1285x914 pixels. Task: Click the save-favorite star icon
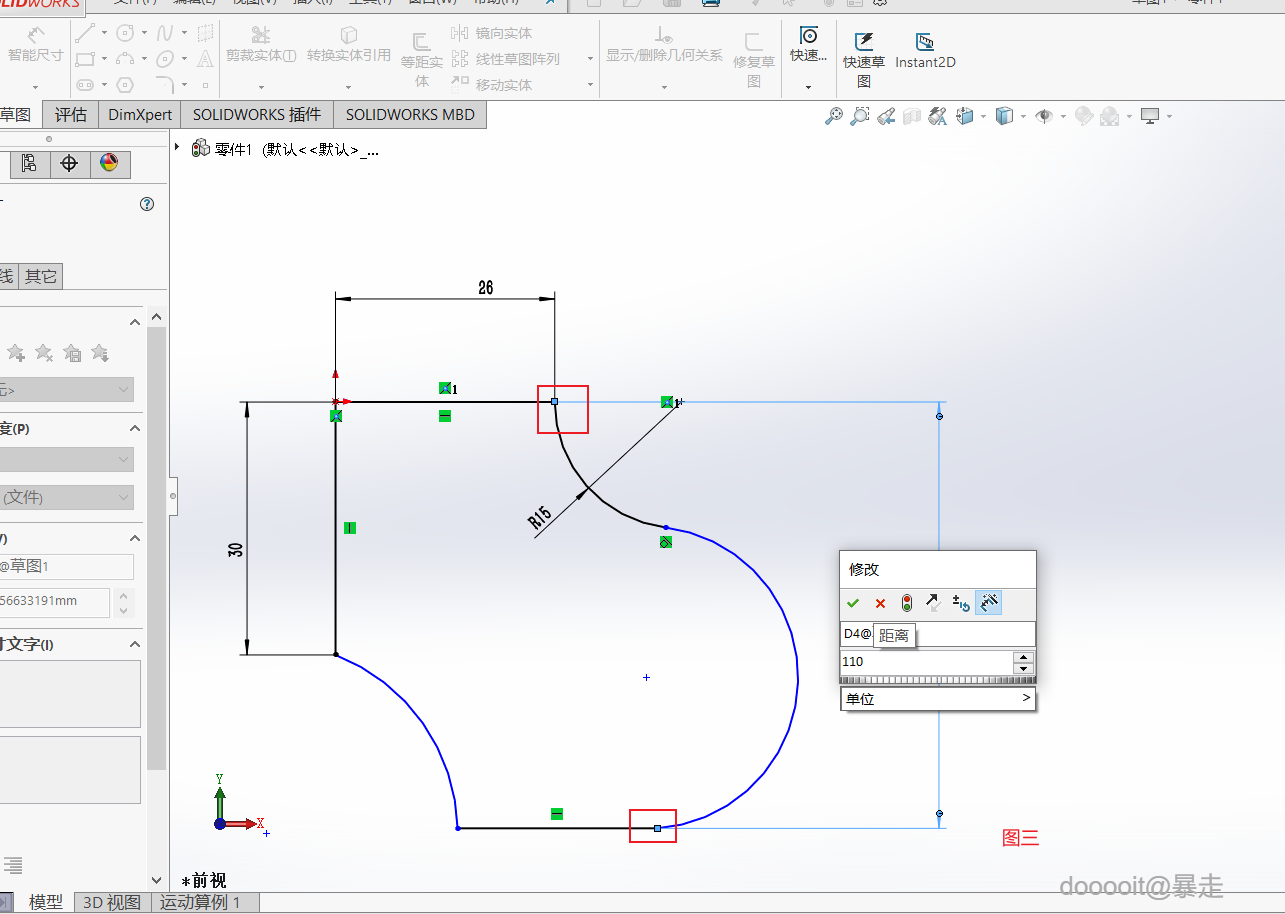72,352
